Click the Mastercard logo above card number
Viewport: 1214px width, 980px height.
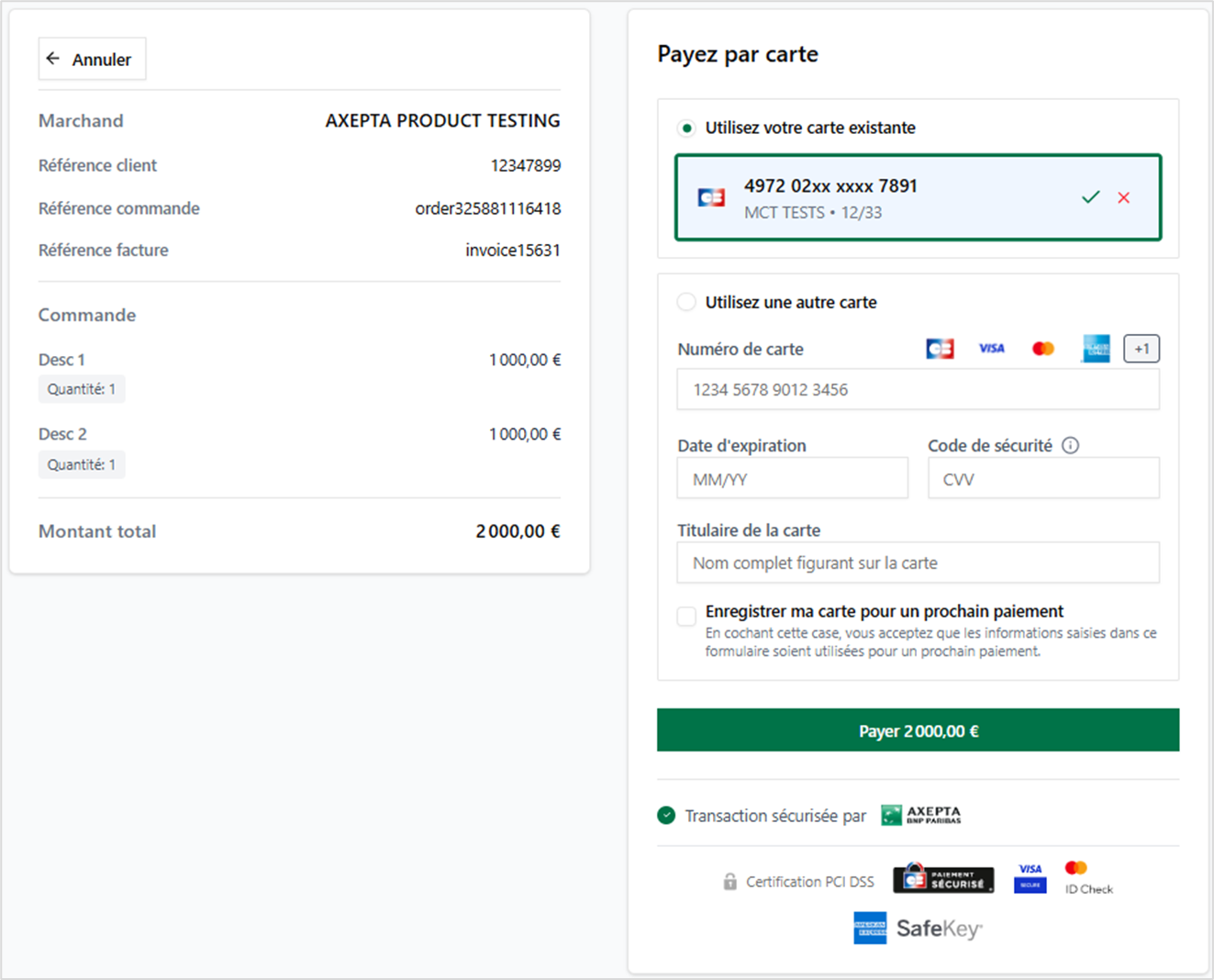click(1043, 349)
